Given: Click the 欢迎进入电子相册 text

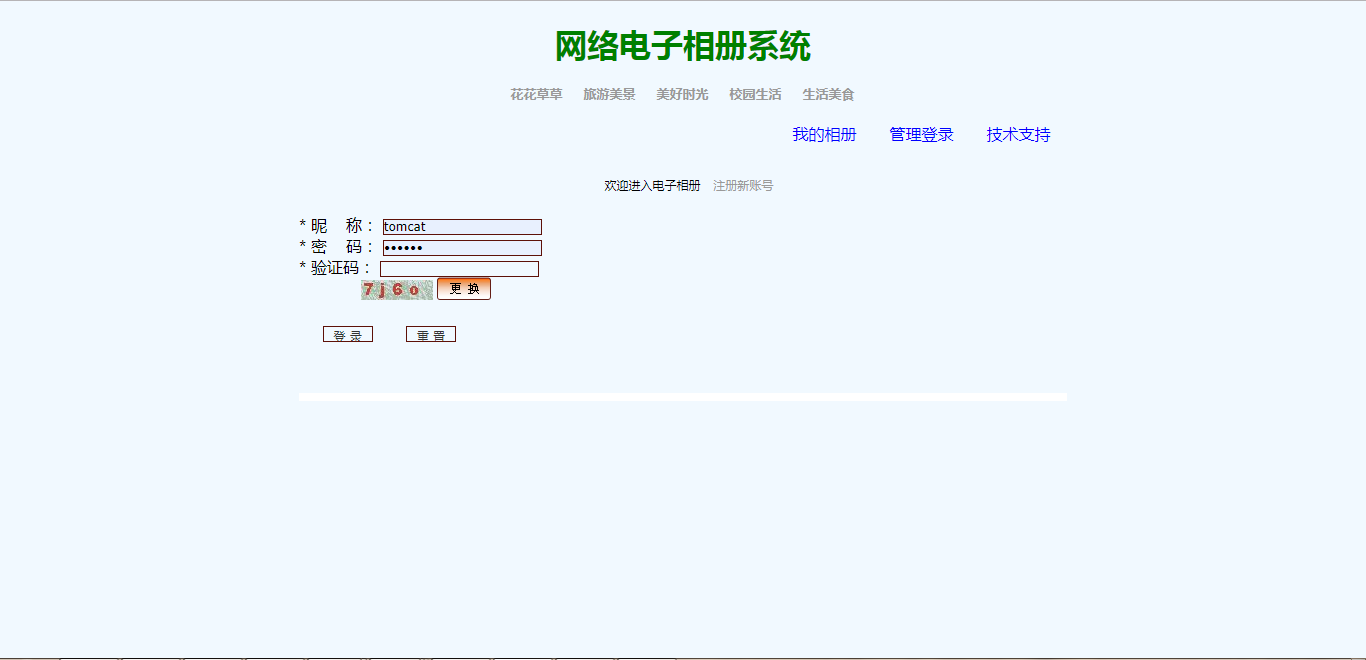Looking at the screenshot, I should point(652,186).
